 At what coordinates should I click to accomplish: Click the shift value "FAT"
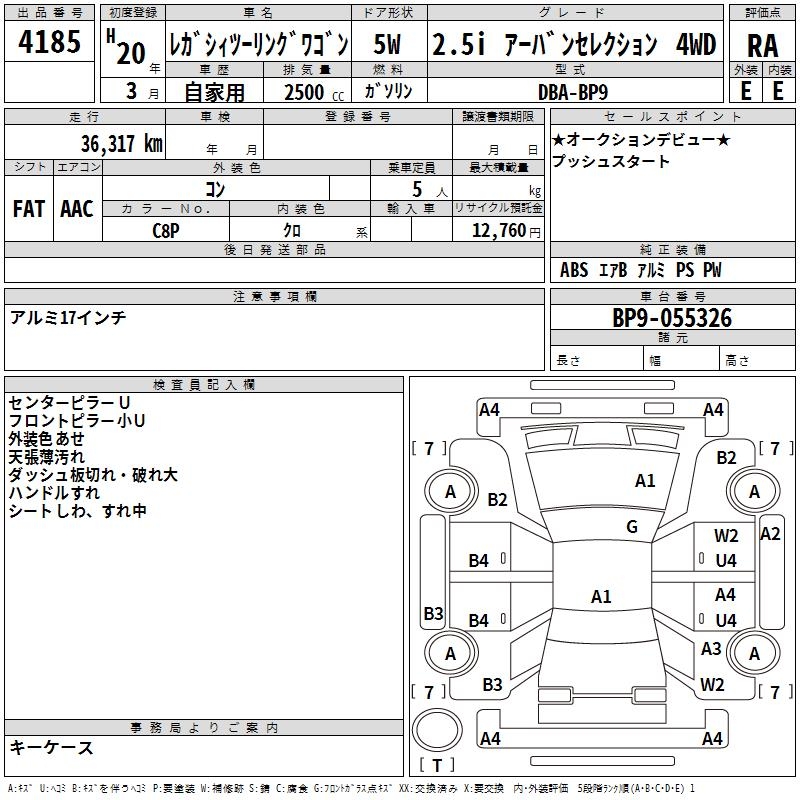coord(29,208)
